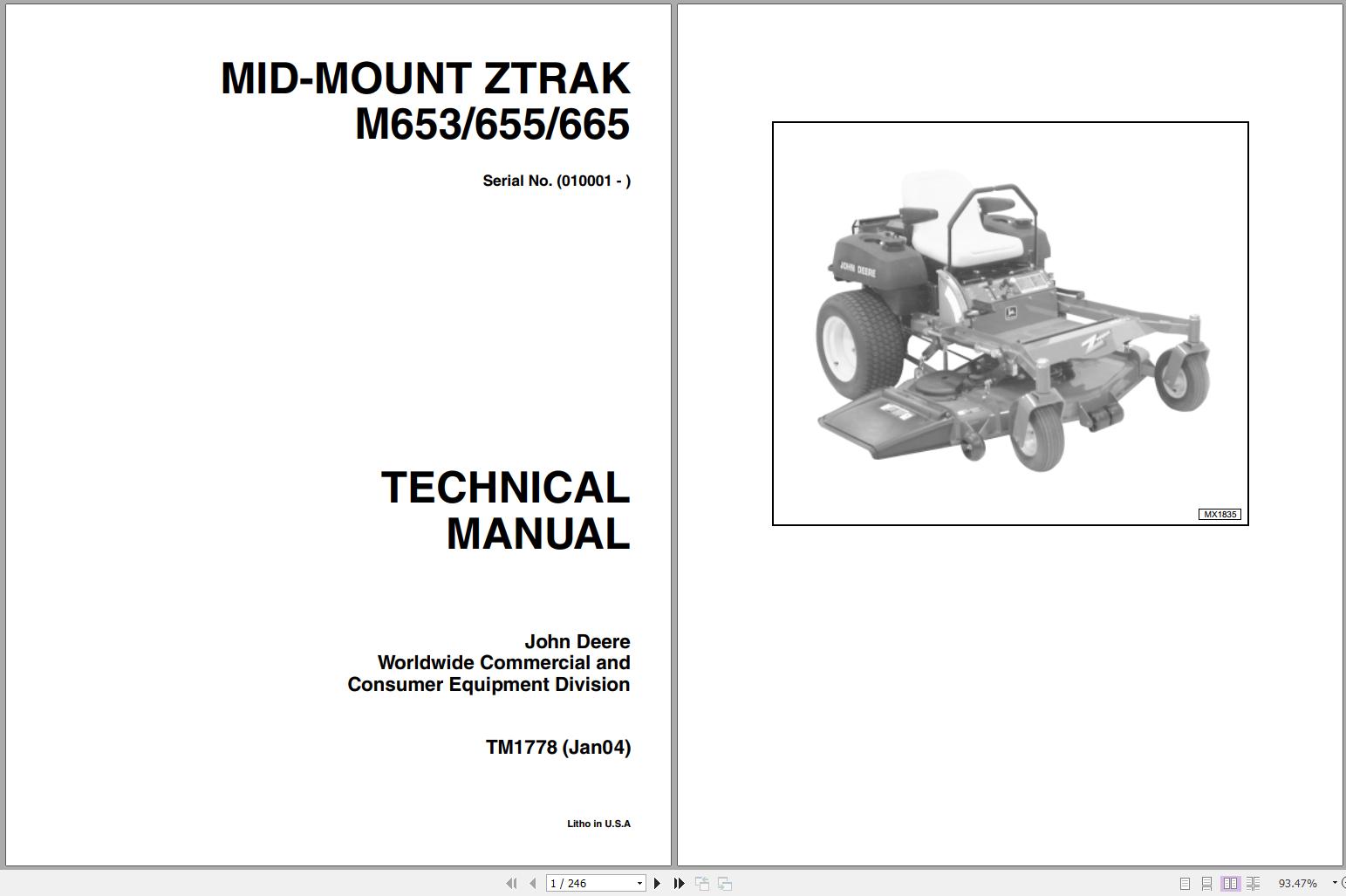
Task: Click the M653/655/665 model text
Action: (x=492, y=124)
